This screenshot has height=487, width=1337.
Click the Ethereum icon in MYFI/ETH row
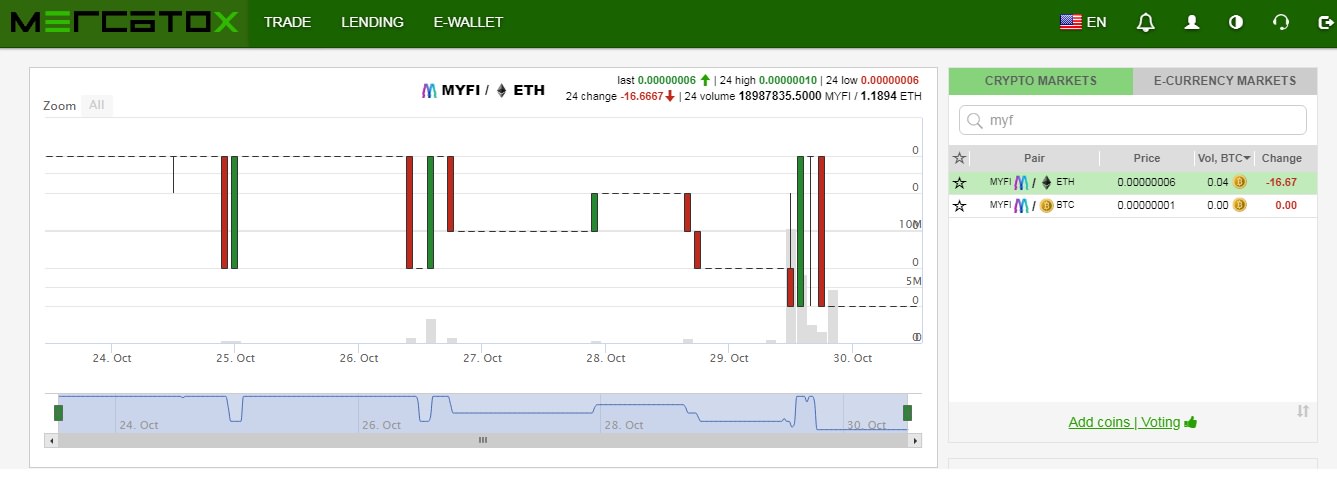1047,183
